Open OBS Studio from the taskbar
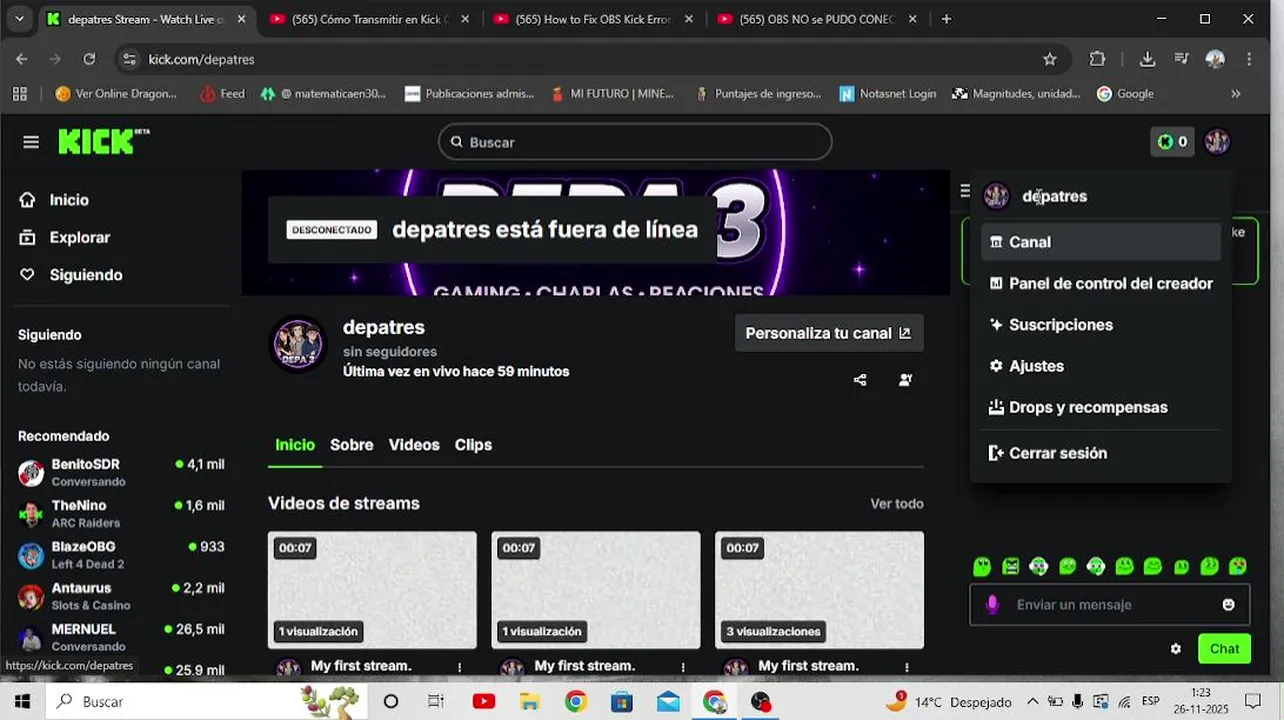 (x=761, y=702)
